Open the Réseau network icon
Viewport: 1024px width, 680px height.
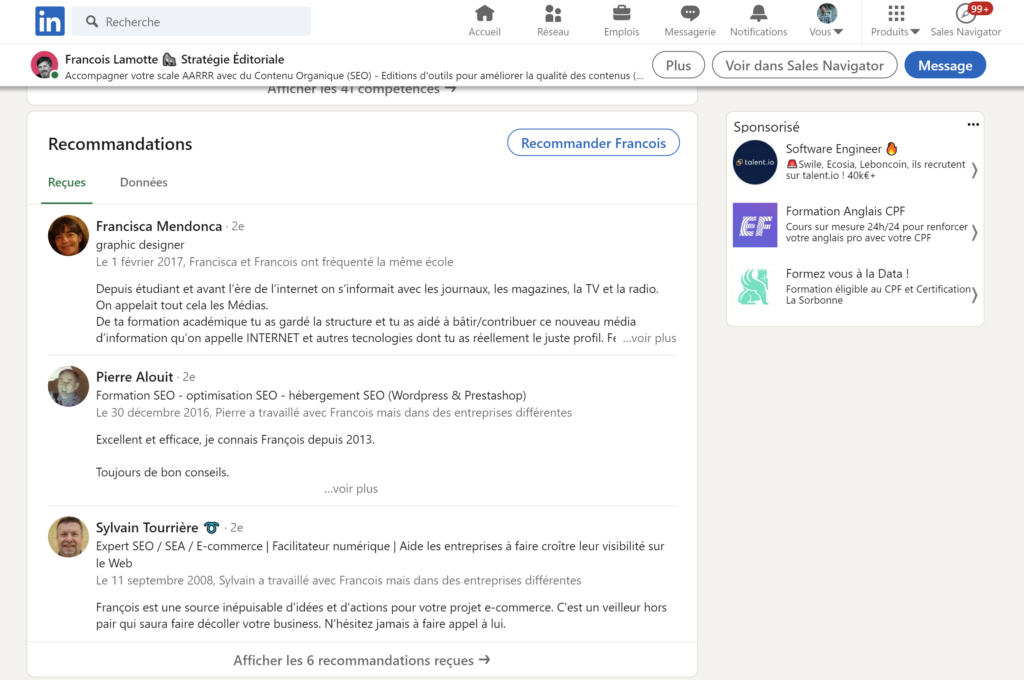coord(552,14)
